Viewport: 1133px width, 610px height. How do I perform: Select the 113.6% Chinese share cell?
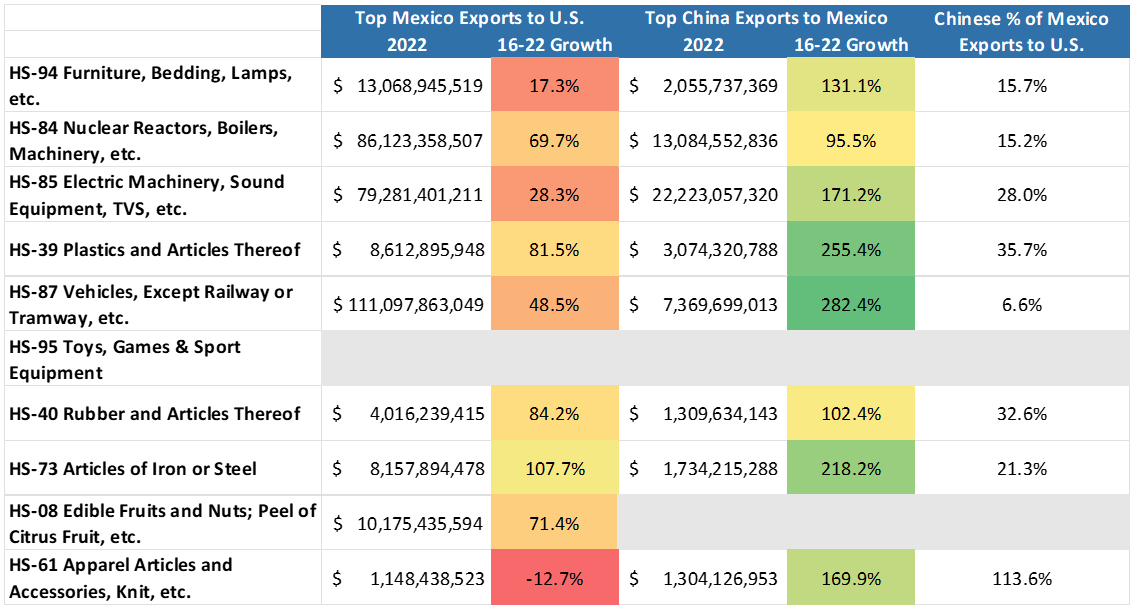[1020, 578]
